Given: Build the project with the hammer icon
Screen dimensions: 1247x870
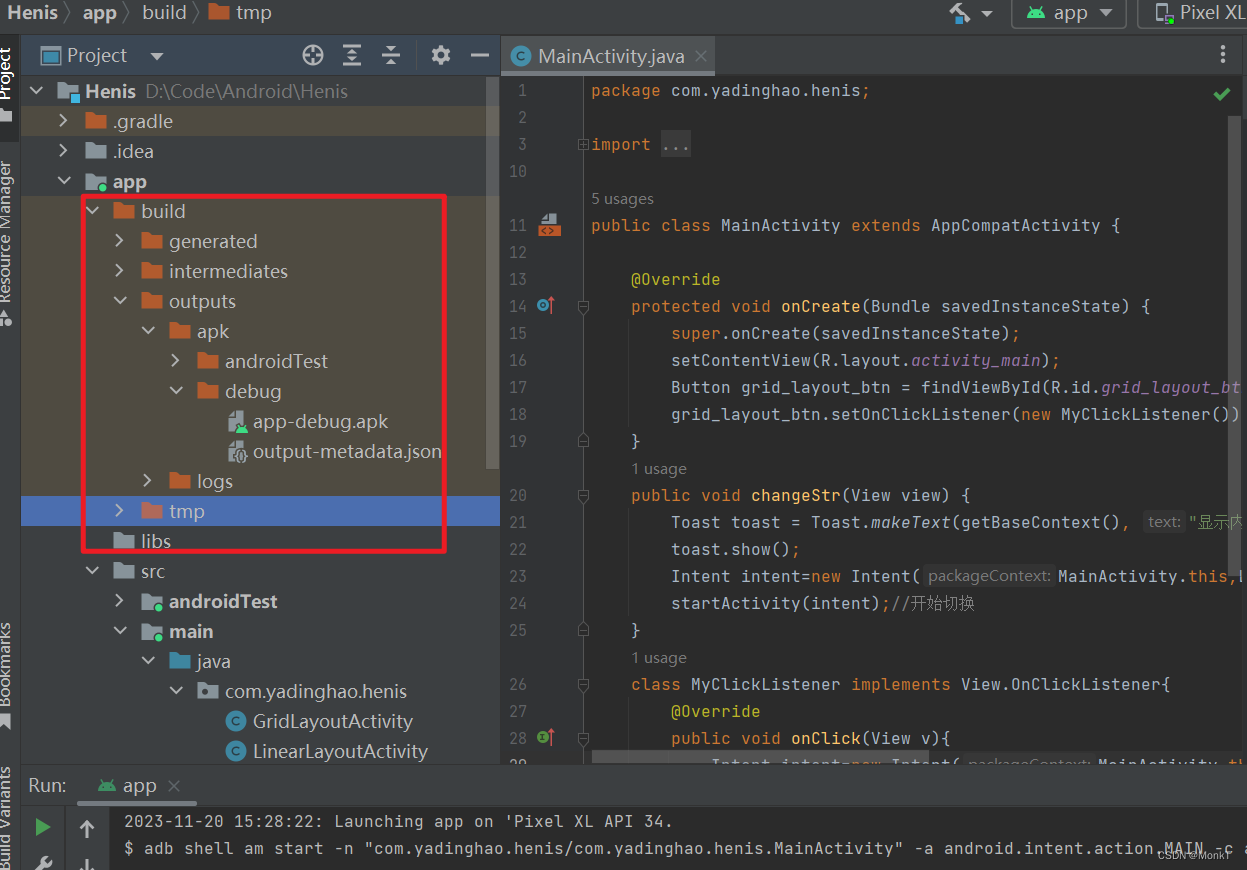Looking at the screenshot, I should (x=957, y=12).
